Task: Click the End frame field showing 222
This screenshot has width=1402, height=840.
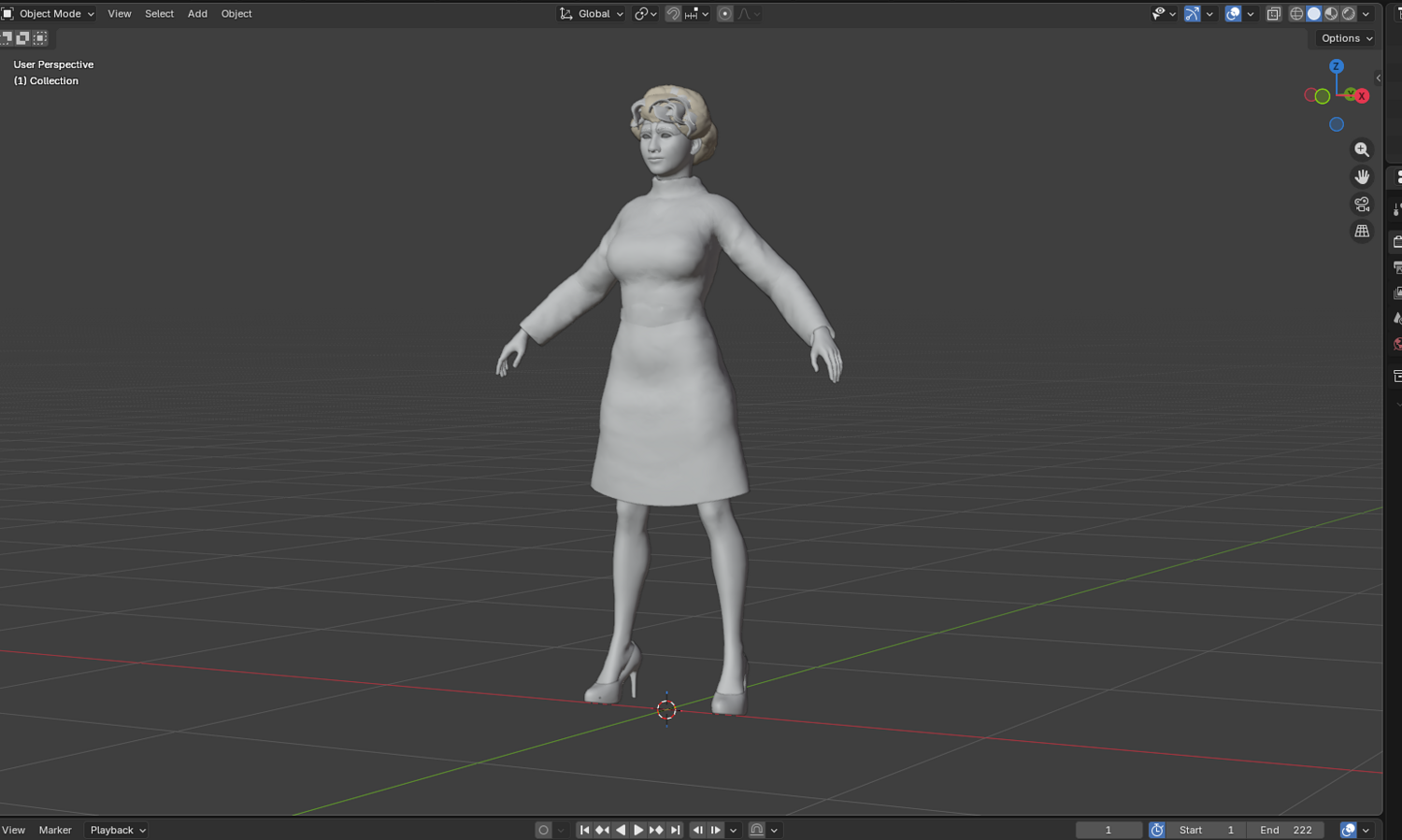Action: point(1286,830)
